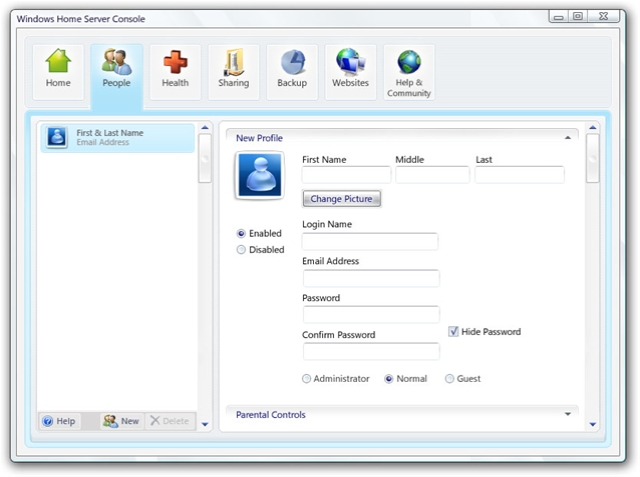Select the Enabled radio button

241,233
